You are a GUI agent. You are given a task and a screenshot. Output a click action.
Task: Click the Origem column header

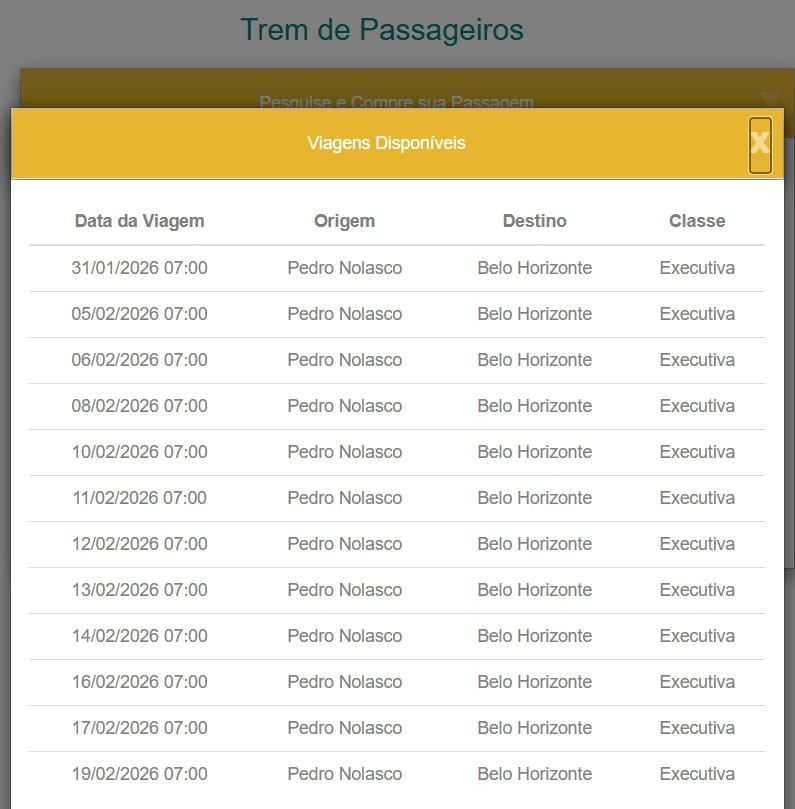pyautogui.click(x=344, y=221)
